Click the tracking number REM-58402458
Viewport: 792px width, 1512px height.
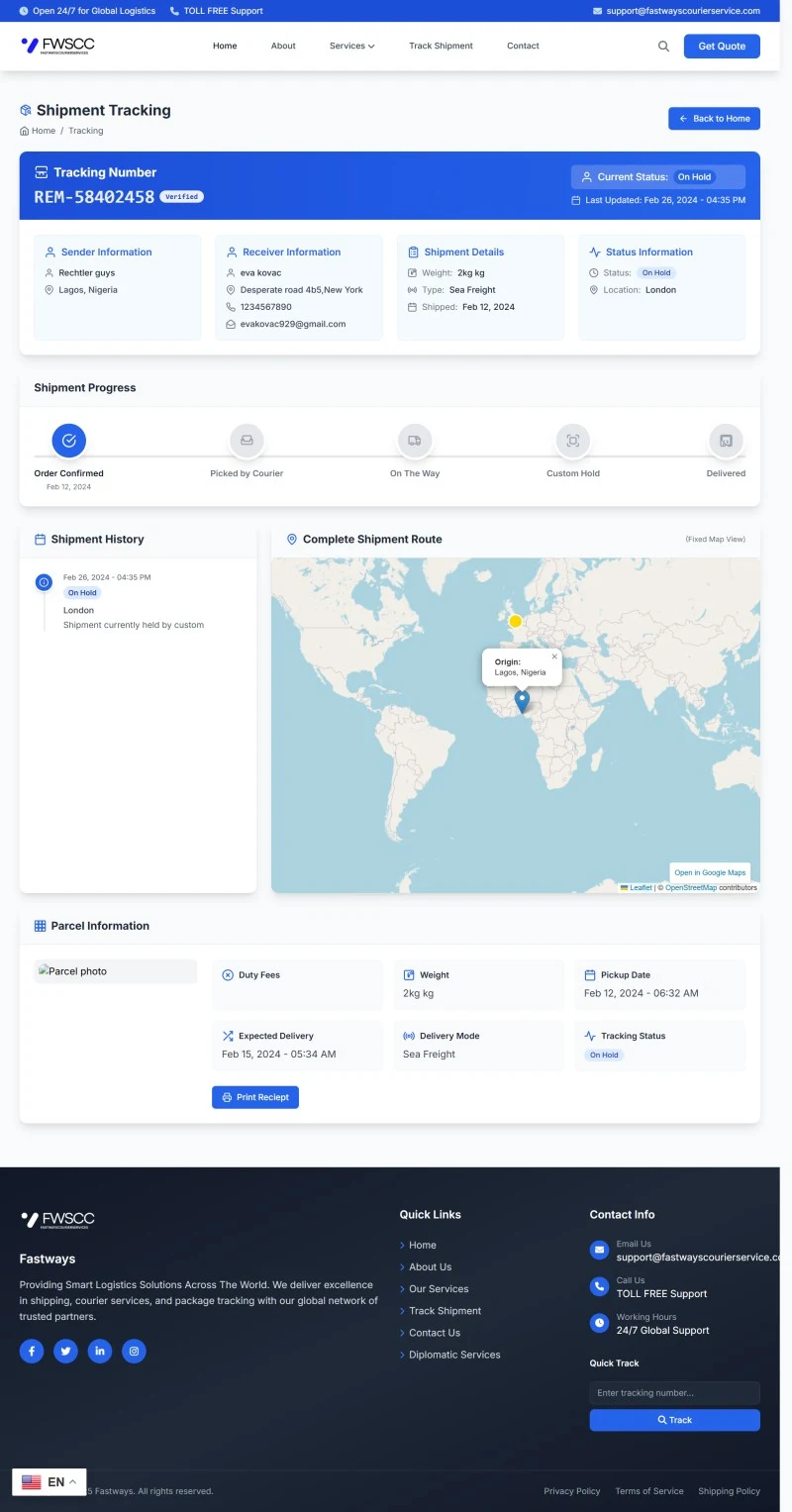coord(94,196)
